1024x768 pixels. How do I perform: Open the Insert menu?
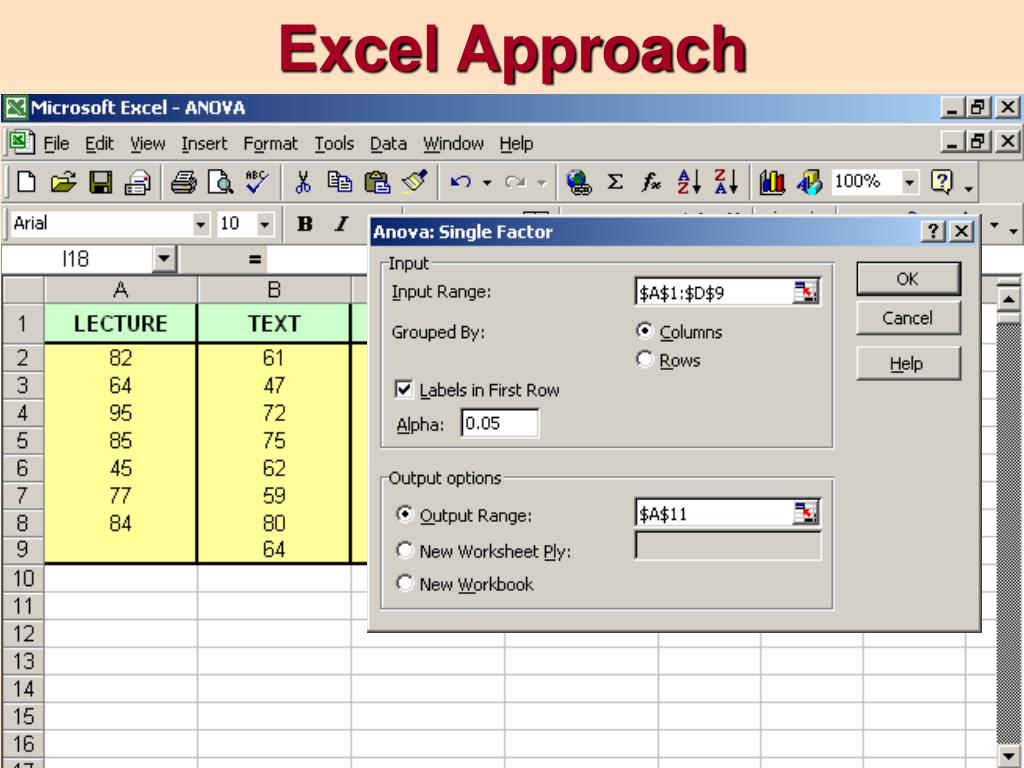(204, 144)
